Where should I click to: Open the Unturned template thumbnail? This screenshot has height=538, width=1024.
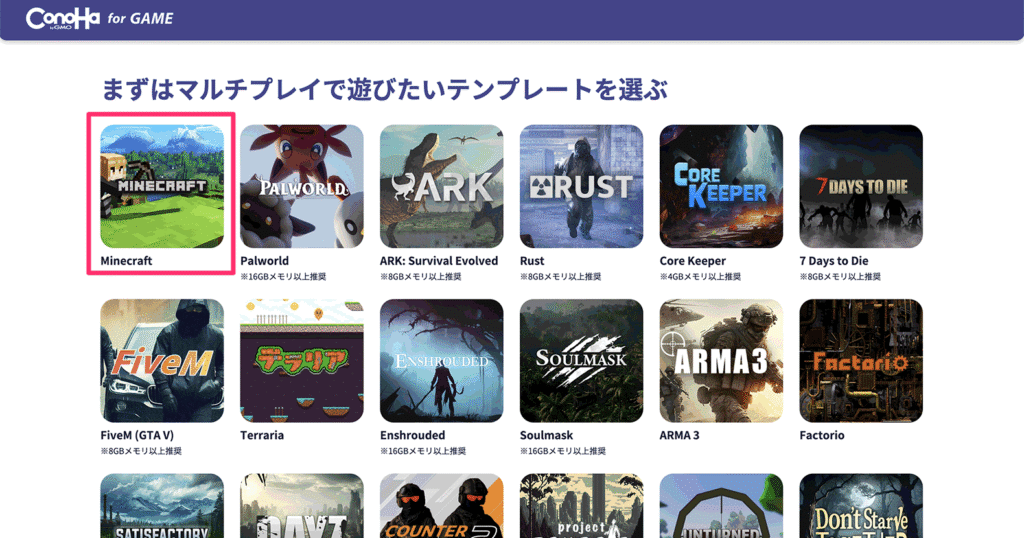721,506
